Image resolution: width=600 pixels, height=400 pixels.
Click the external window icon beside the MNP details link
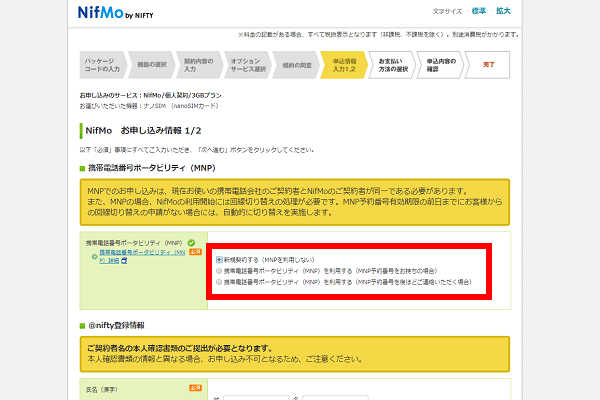click(124, 261)
